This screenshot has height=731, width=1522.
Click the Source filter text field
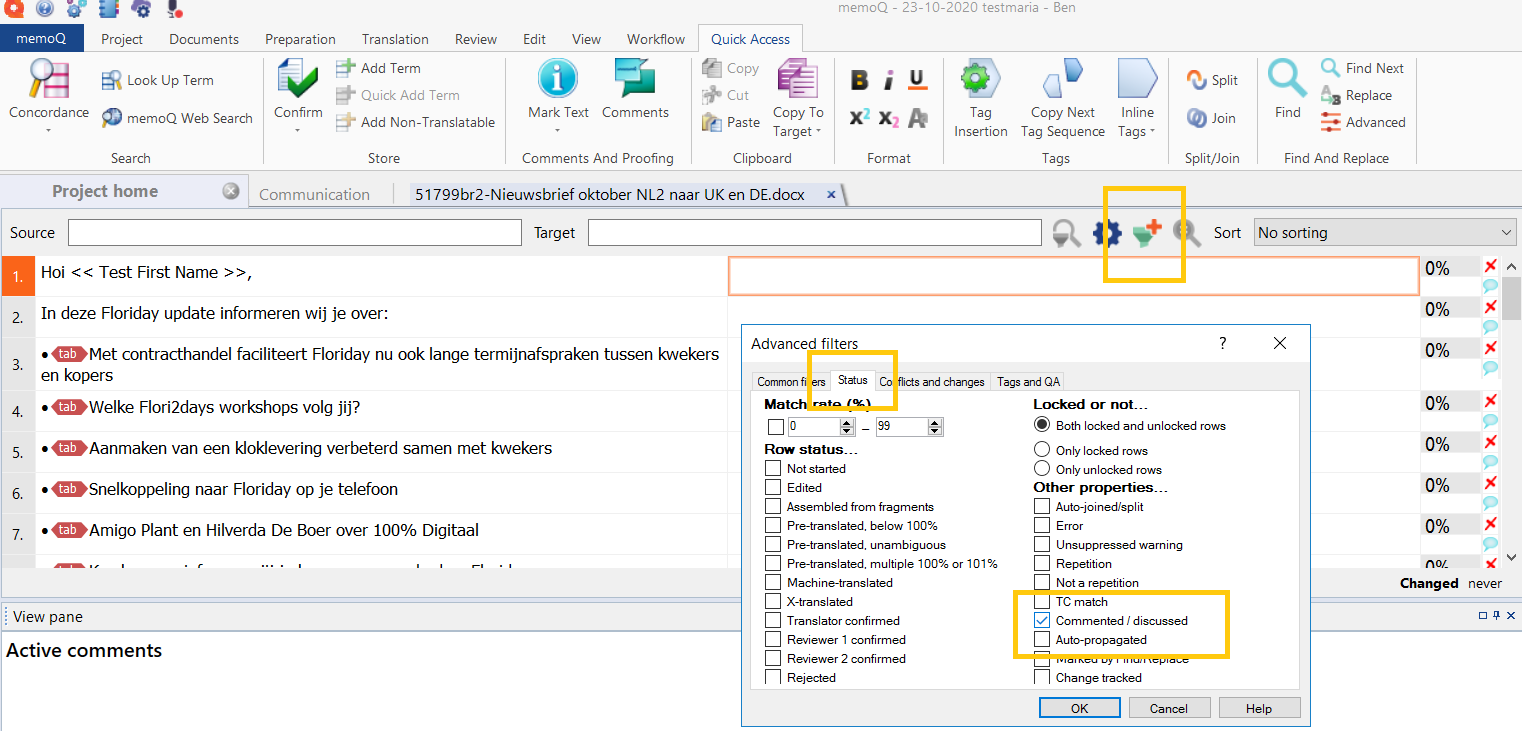pyautogui.click(x=294, y=233)
